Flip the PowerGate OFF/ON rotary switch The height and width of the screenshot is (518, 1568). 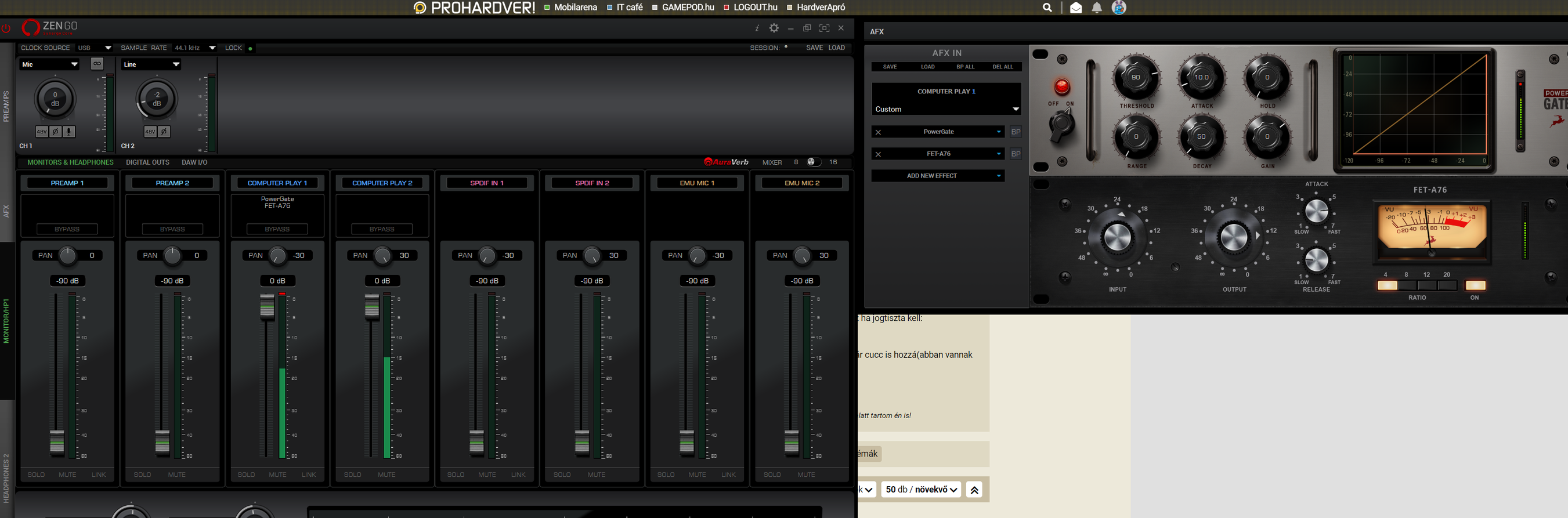point(1061,125)
